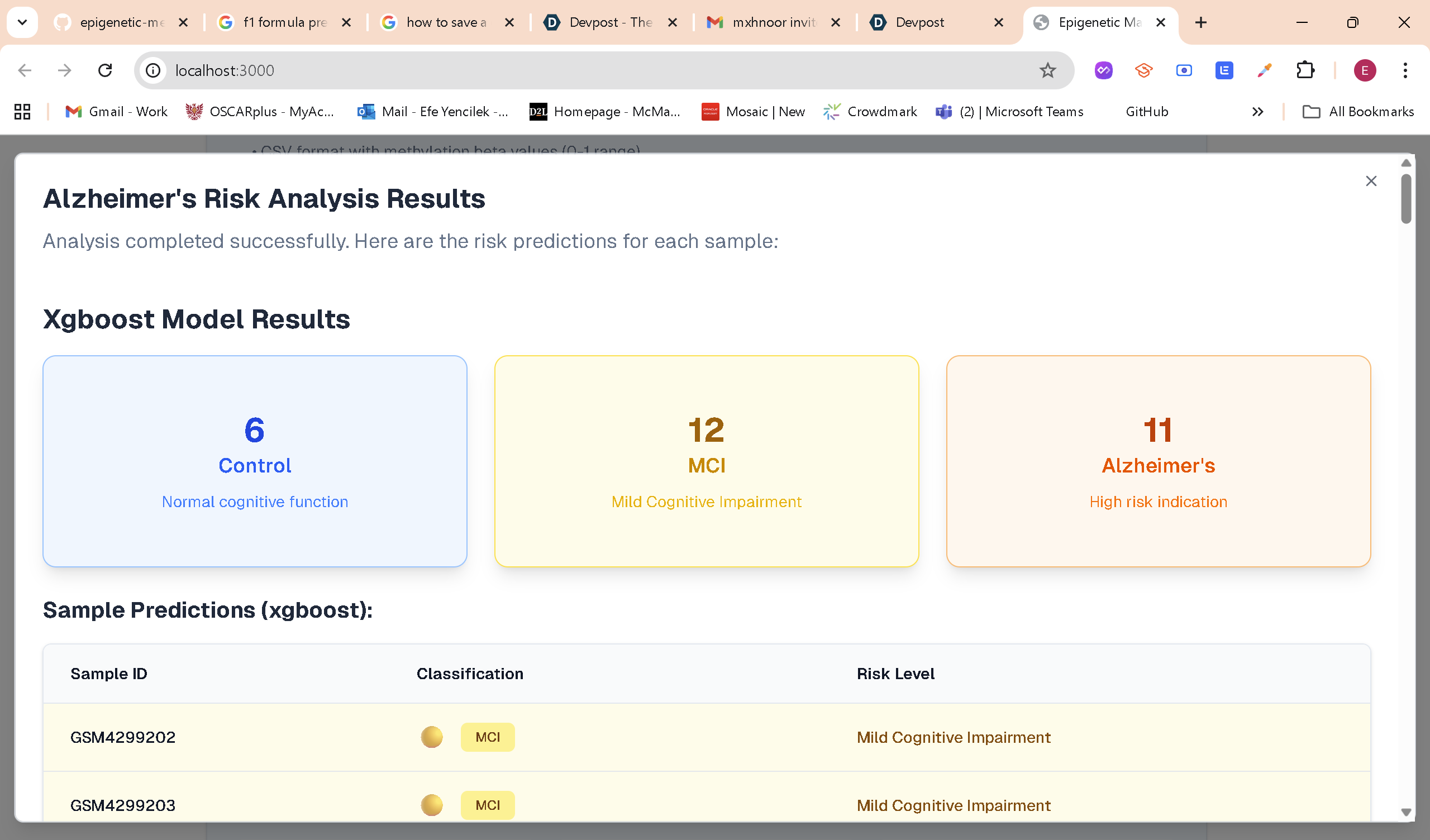
Task: Click the yellow MCI badge for GSM4299202
Action: tap(488, 737)
